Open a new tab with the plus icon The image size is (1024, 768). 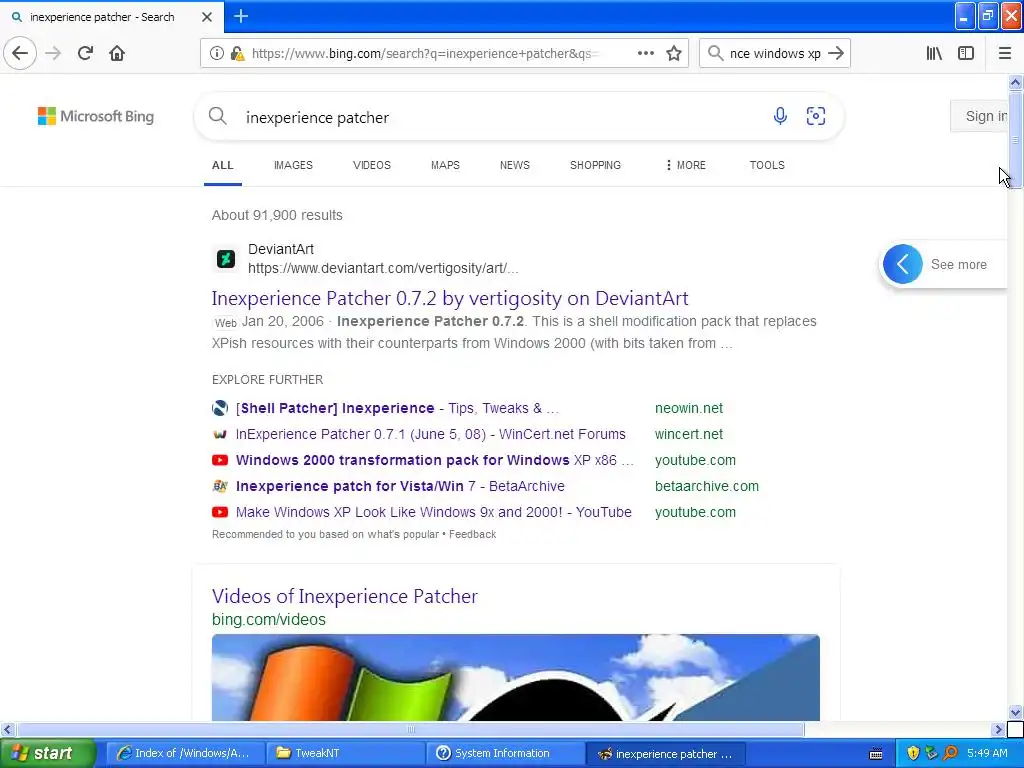[x=241, y=16]
